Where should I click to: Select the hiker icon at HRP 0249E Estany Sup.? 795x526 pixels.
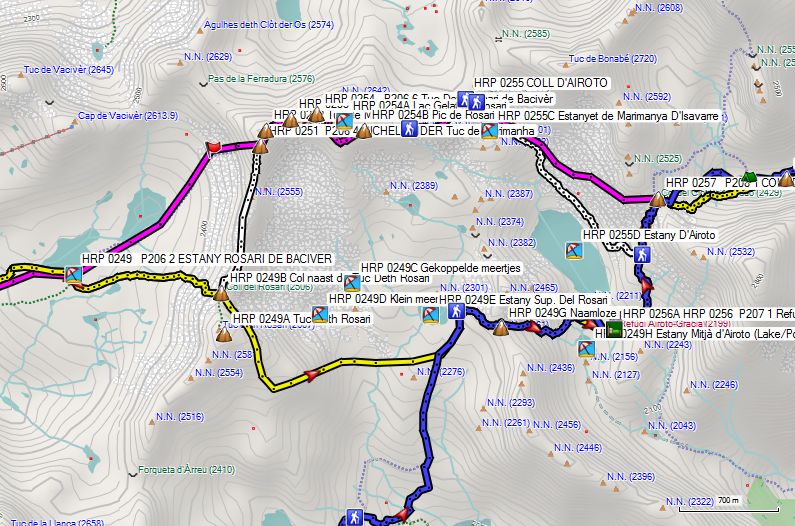pyautogui.click(x=456, y=312)
